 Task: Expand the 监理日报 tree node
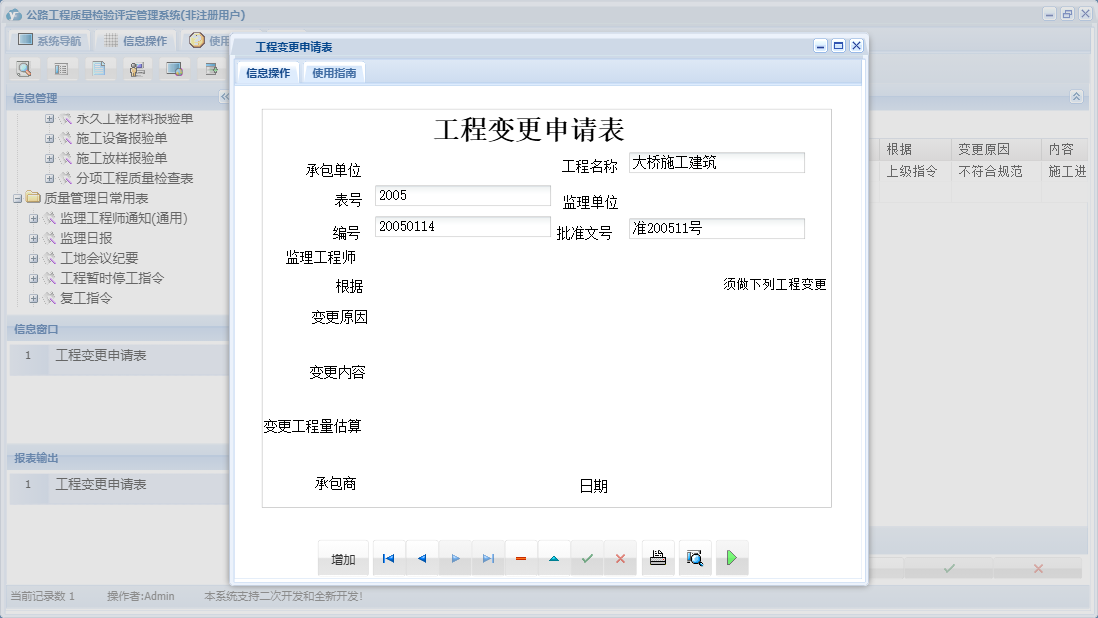[34, 237]
